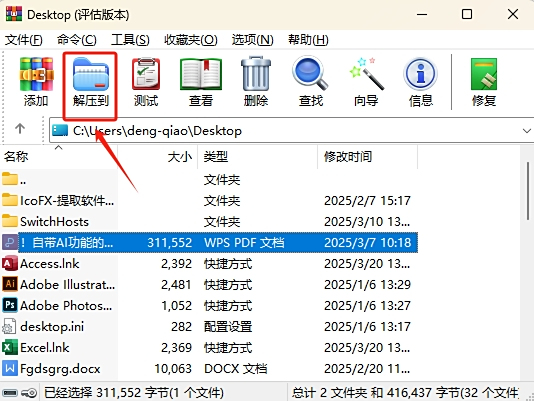This screenshot has width=534, height=401.
Task: Click the SwitchHosts folder icon
Action: pyautogui.click(x=10, y=221)
